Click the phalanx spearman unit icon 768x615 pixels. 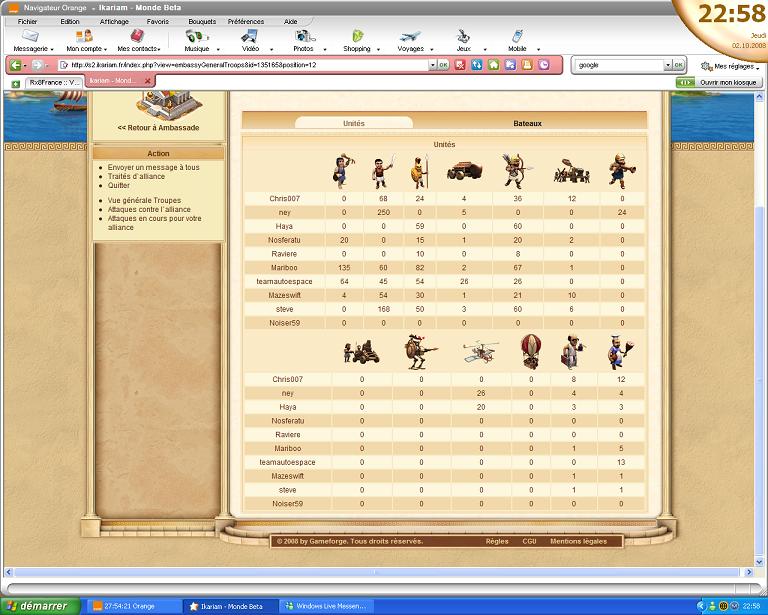point(420,172)
